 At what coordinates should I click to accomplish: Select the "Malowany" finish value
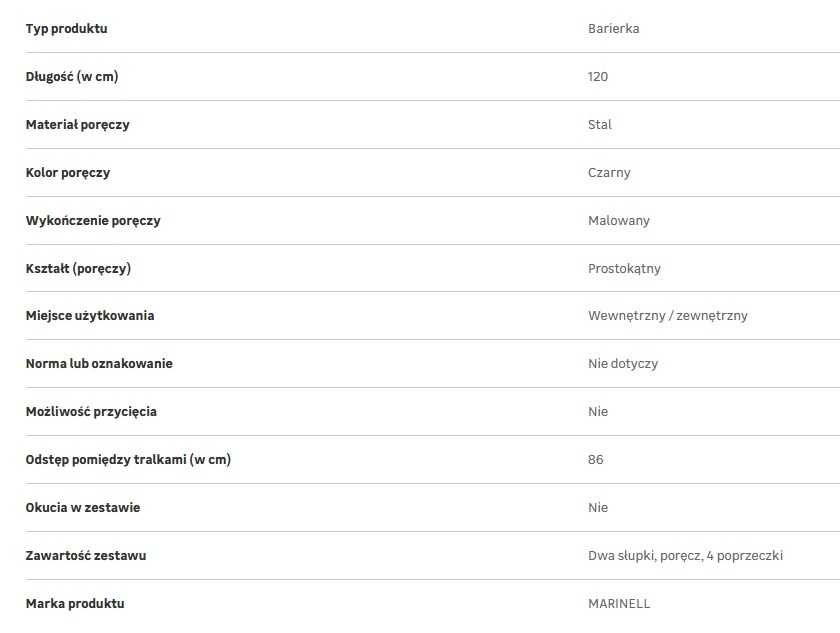coord(619,221)
